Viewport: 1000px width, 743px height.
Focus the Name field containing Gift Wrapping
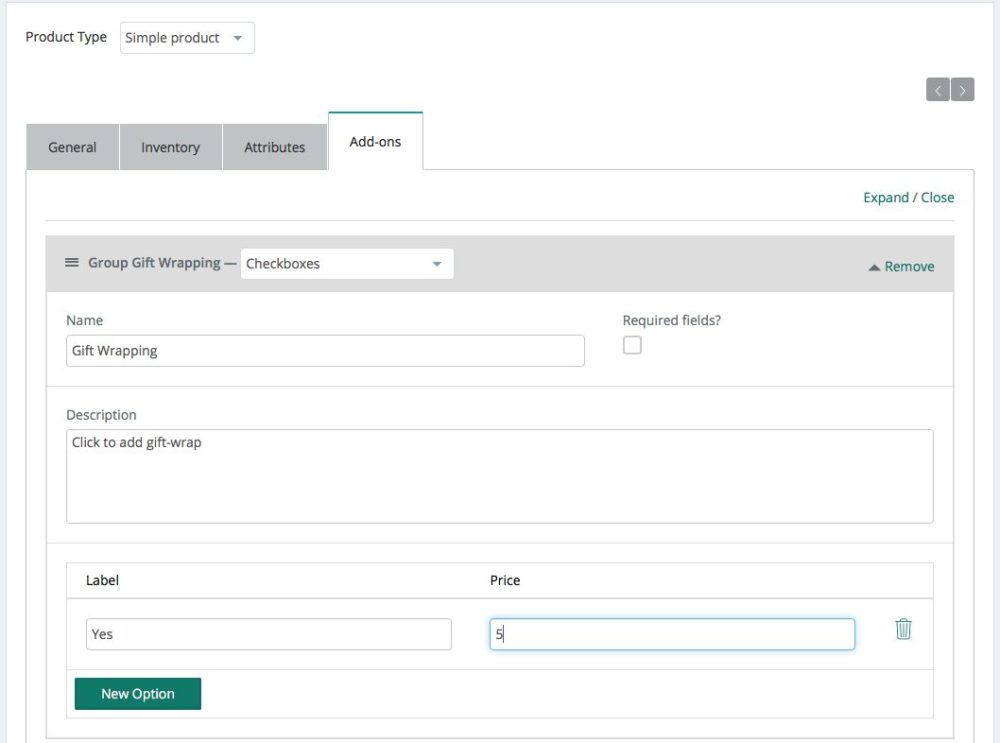(325, 351)
